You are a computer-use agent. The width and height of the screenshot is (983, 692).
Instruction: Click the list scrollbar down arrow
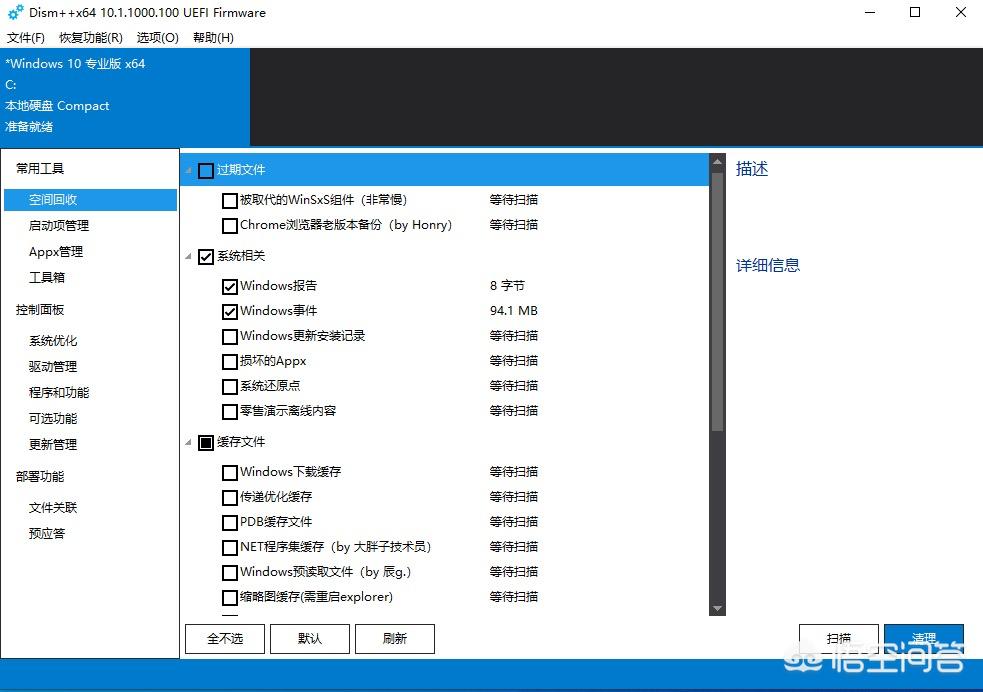717,608
